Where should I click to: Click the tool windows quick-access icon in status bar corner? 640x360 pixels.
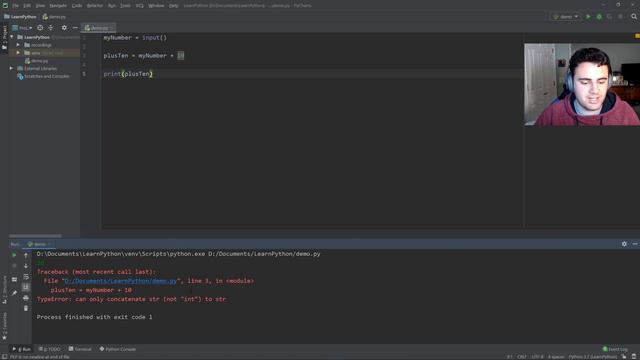[4, 357]
